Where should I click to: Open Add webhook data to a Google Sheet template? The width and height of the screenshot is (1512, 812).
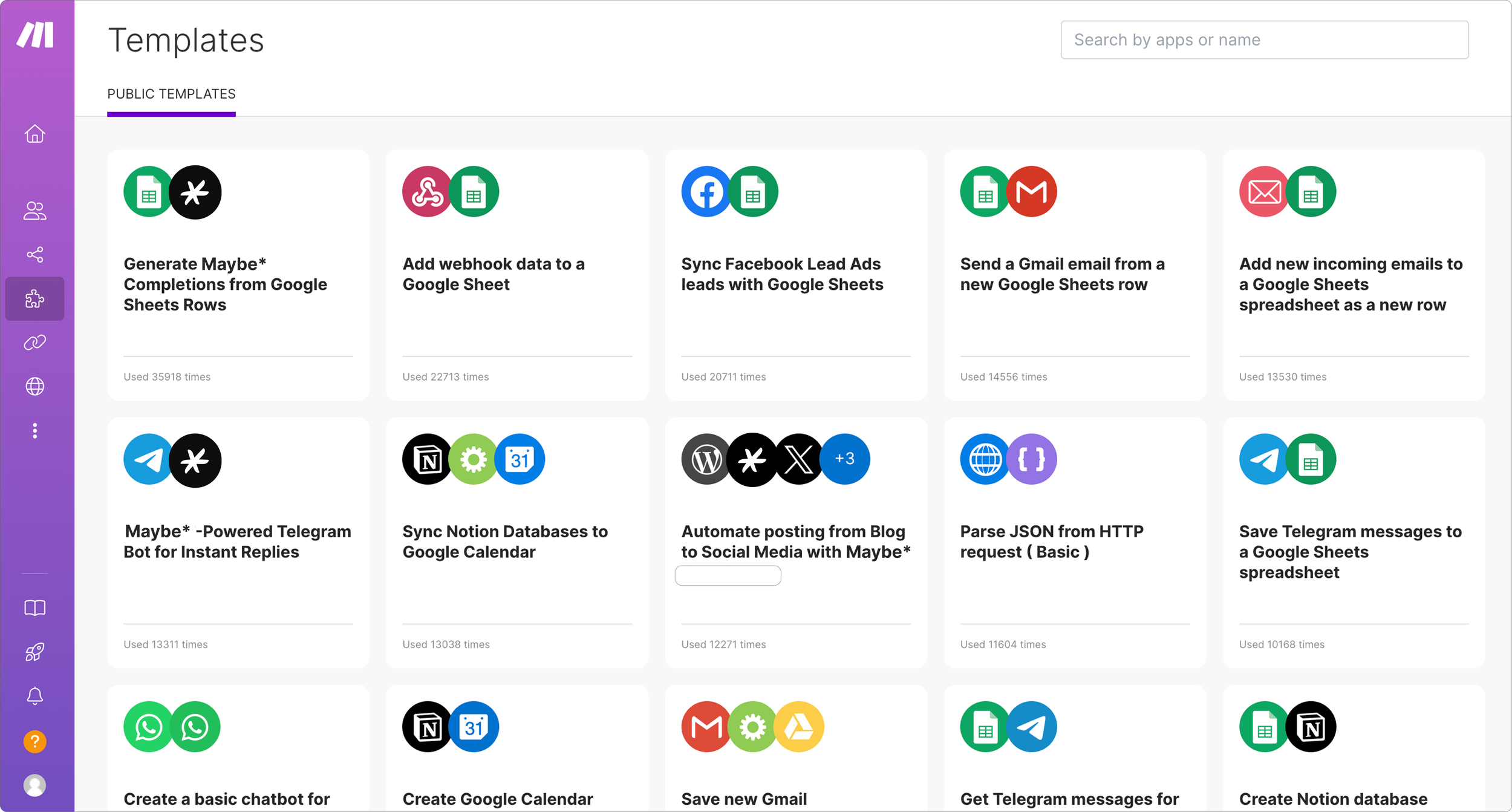pos(493,274)
